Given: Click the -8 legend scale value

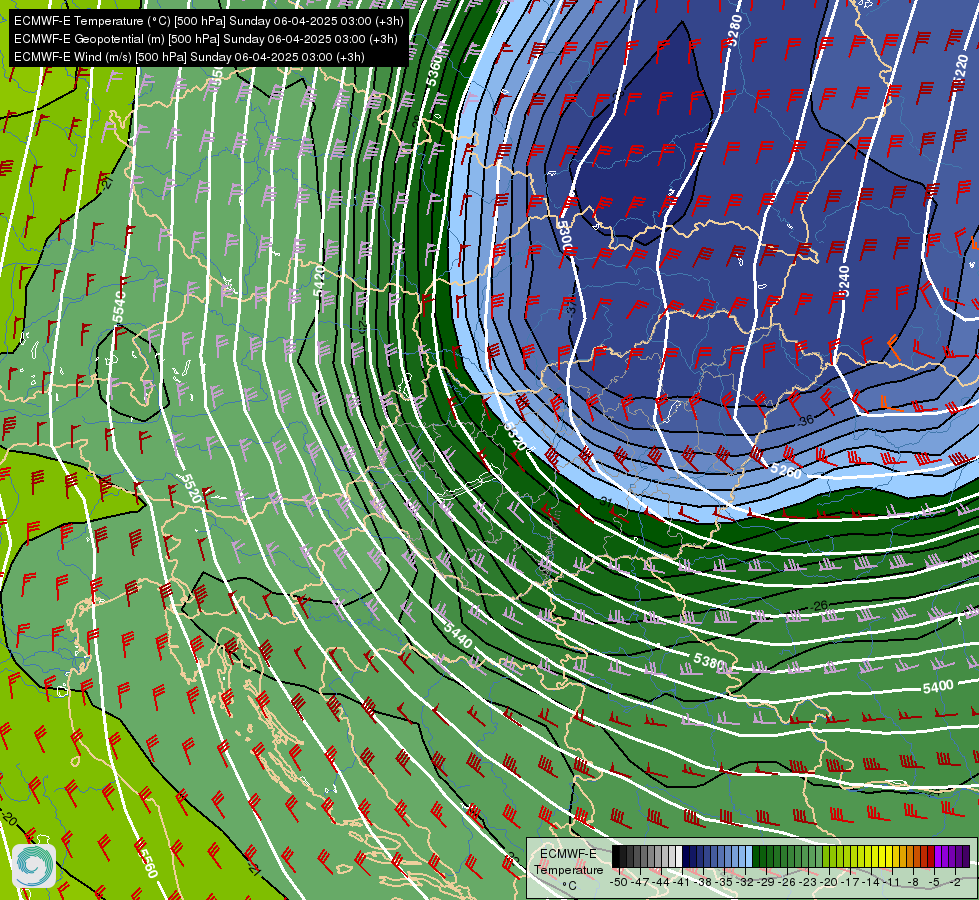Looking at the screenshot, I should pos(913,882).
